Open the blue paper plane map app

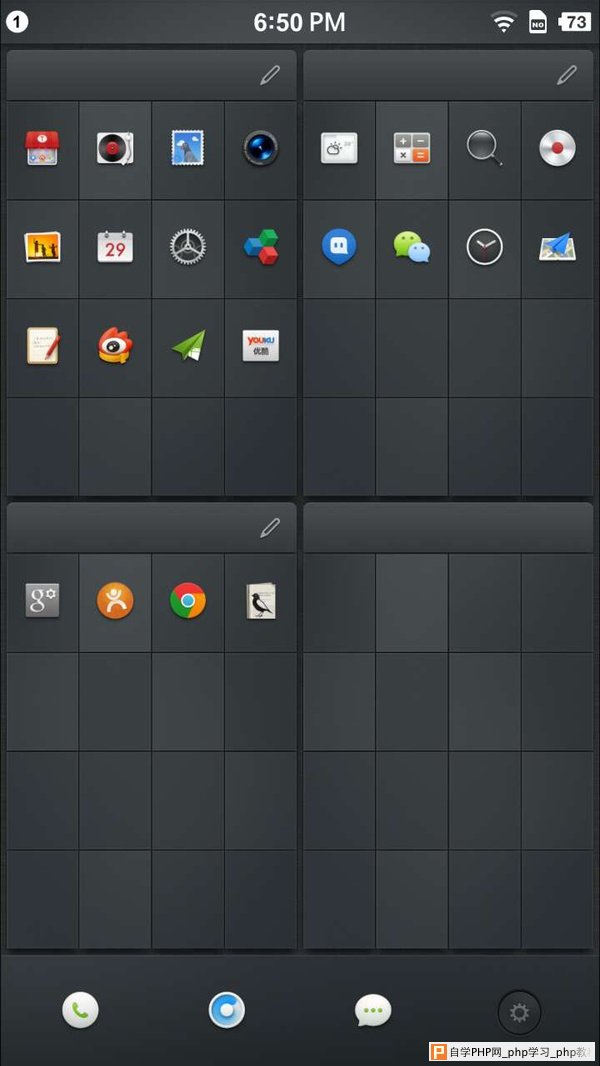558,247
